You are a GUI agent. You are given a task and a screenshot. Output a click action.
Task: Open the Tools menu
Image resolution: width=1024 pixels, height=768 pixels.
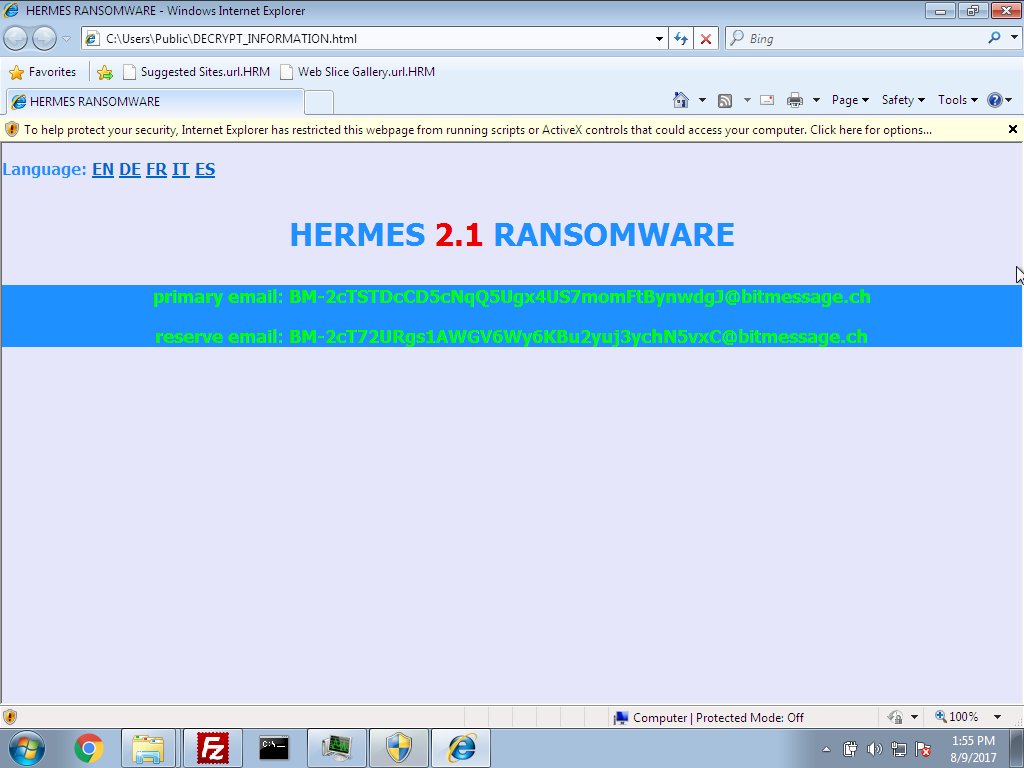[957, 100]
